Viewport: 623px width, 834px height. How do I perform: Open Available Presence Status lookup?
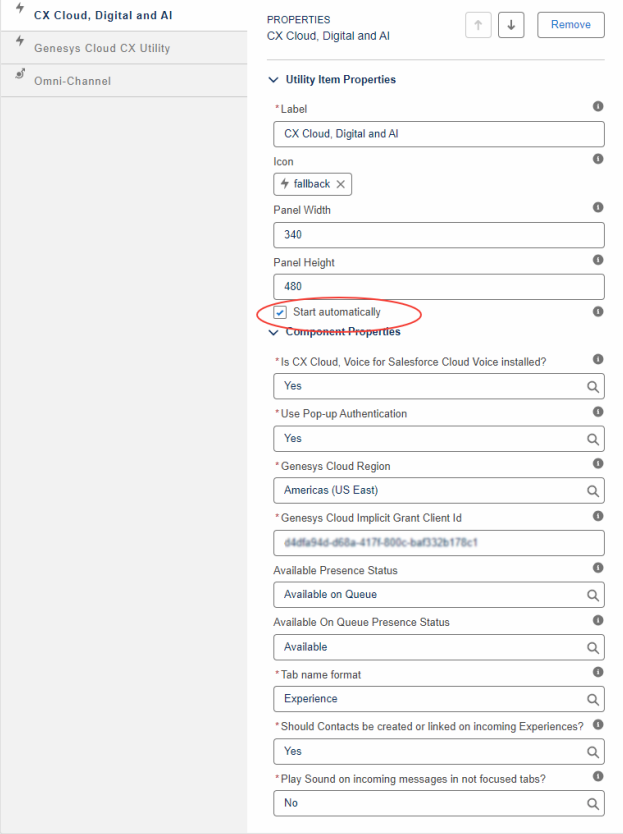pyautogui.click(x=438, y=595)
